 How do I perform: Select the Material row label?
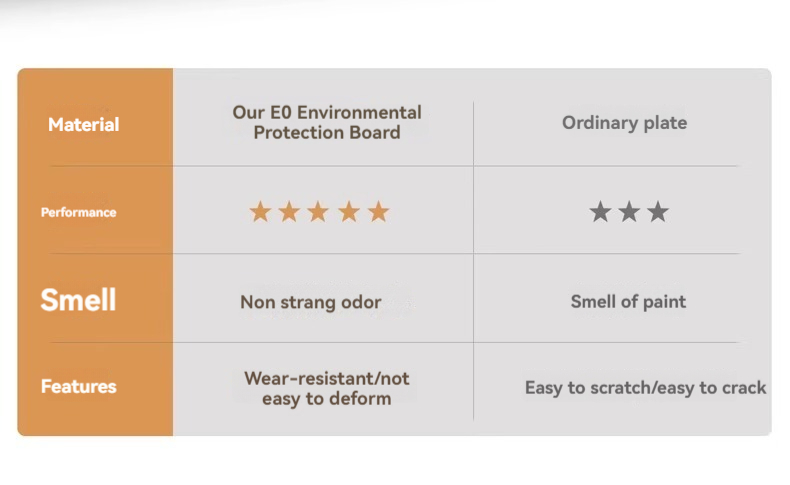83,125
